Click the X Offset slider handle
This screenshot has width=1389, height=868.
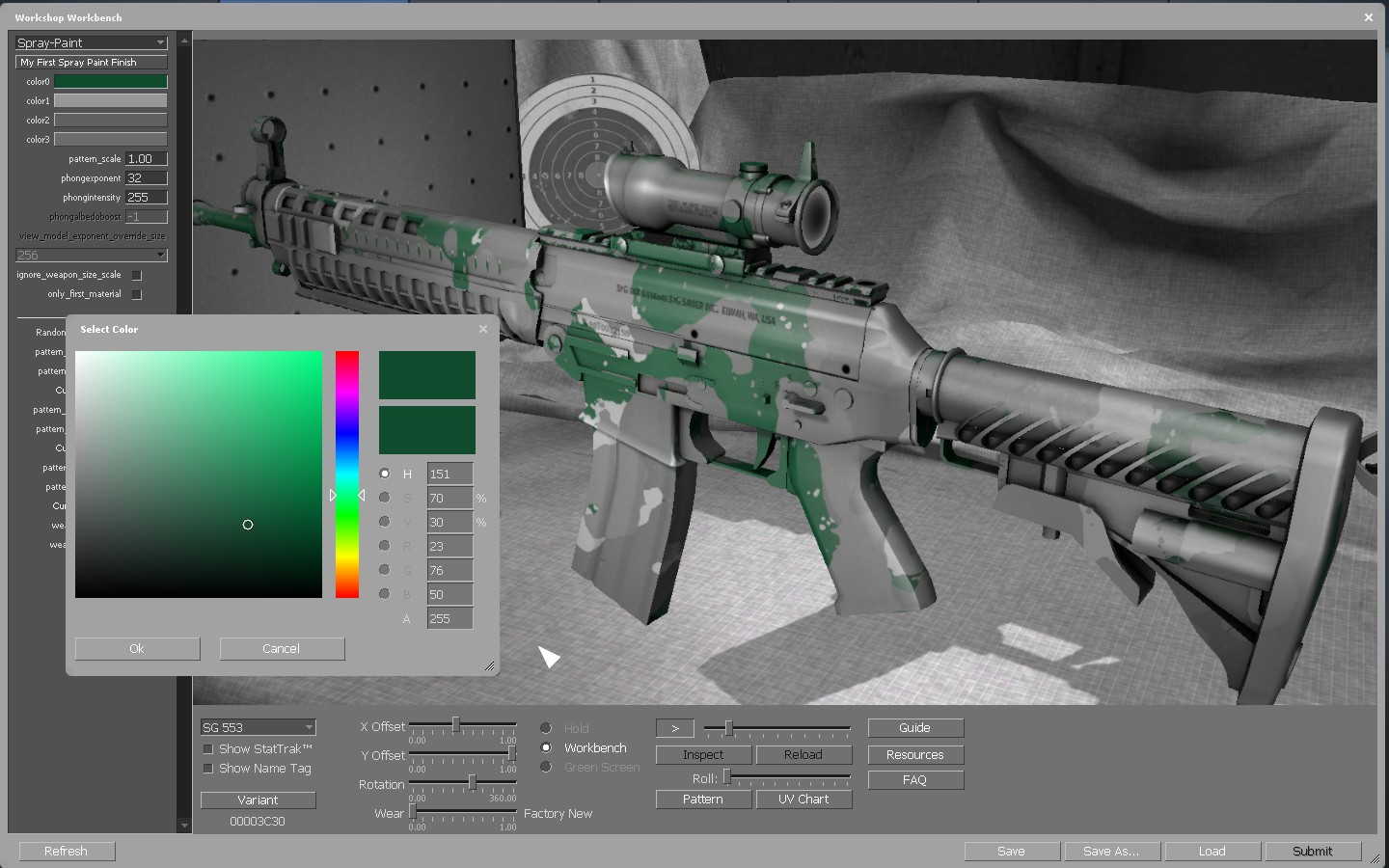click(456, 724)
